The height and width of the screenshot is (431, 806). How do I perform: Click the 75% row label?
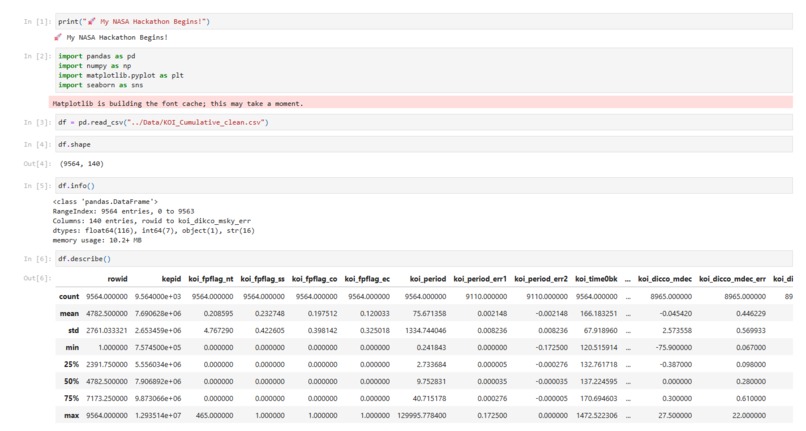coord(71,399)
